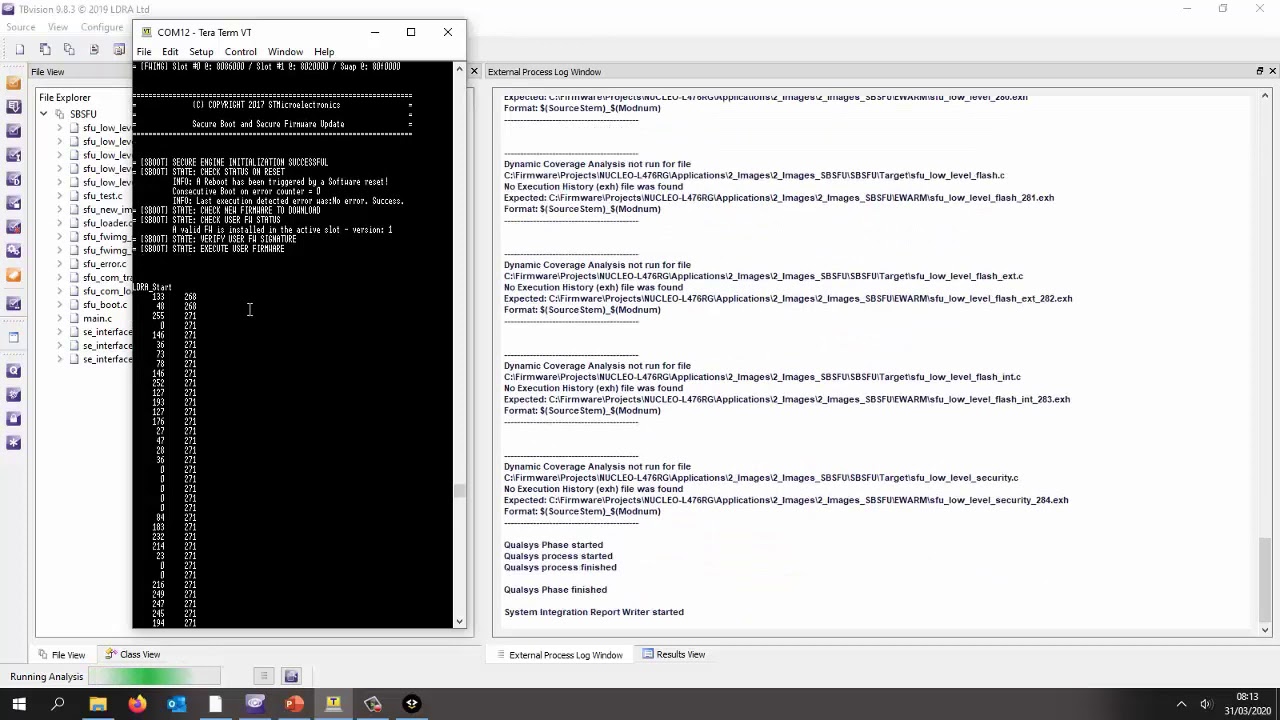Open TBvision Configure menu
Image resolution: width=1280 pixels, height=720 pixels.
102,27
